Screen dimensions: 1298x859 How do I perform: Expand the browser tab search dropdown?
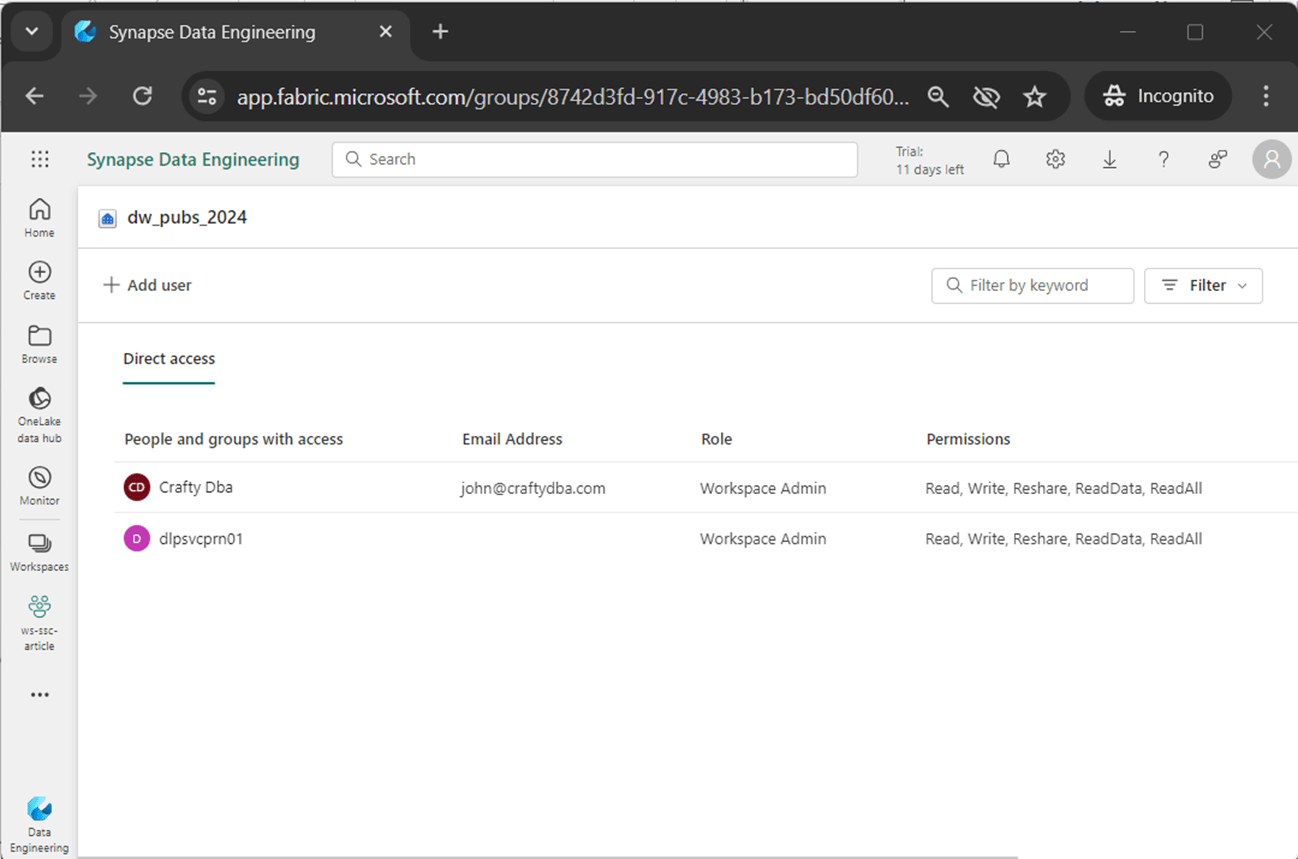32,32
